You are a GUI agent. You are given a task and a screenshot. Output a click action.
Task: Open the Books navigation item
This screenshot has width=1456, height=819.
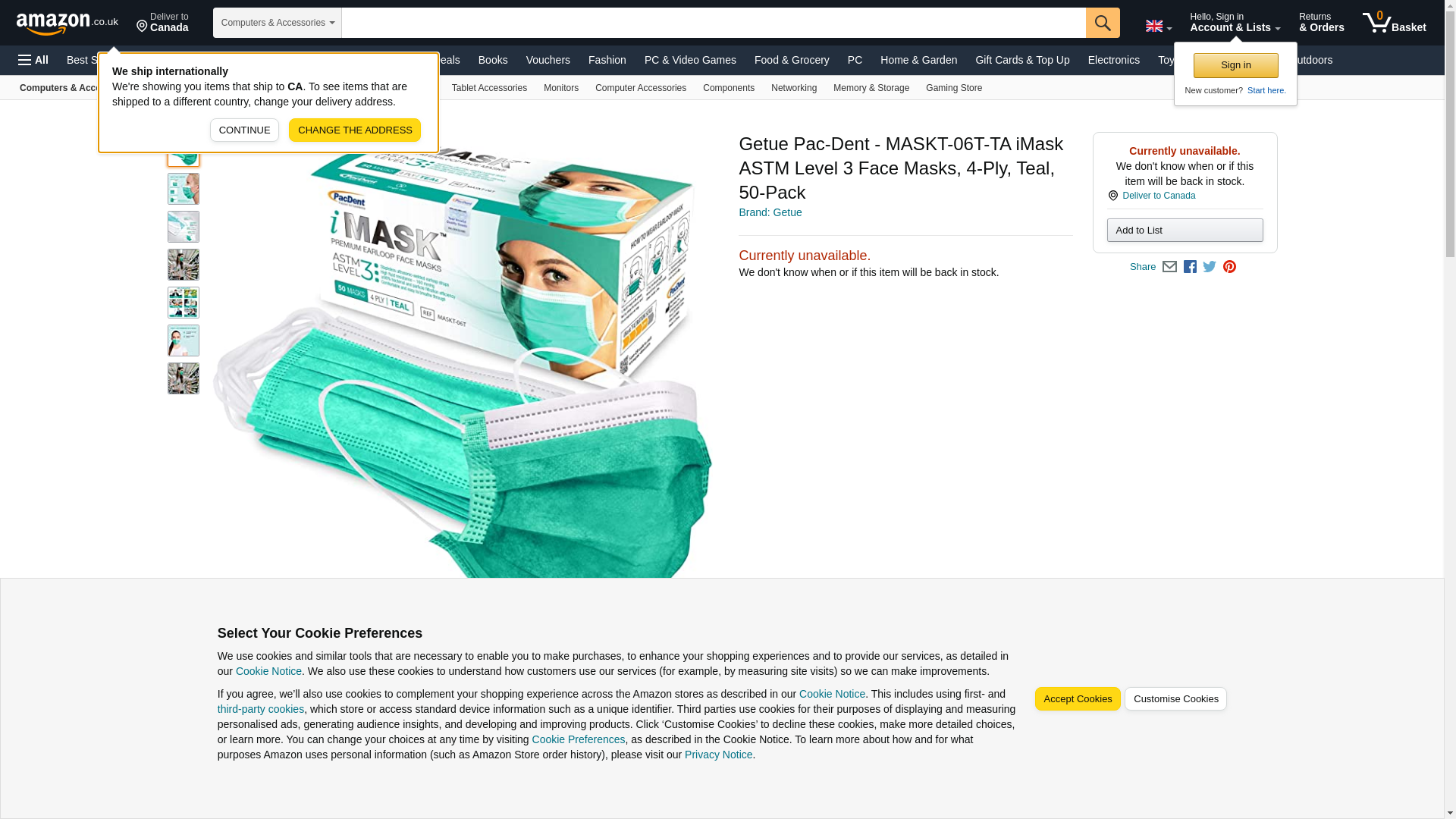point(493,60)
